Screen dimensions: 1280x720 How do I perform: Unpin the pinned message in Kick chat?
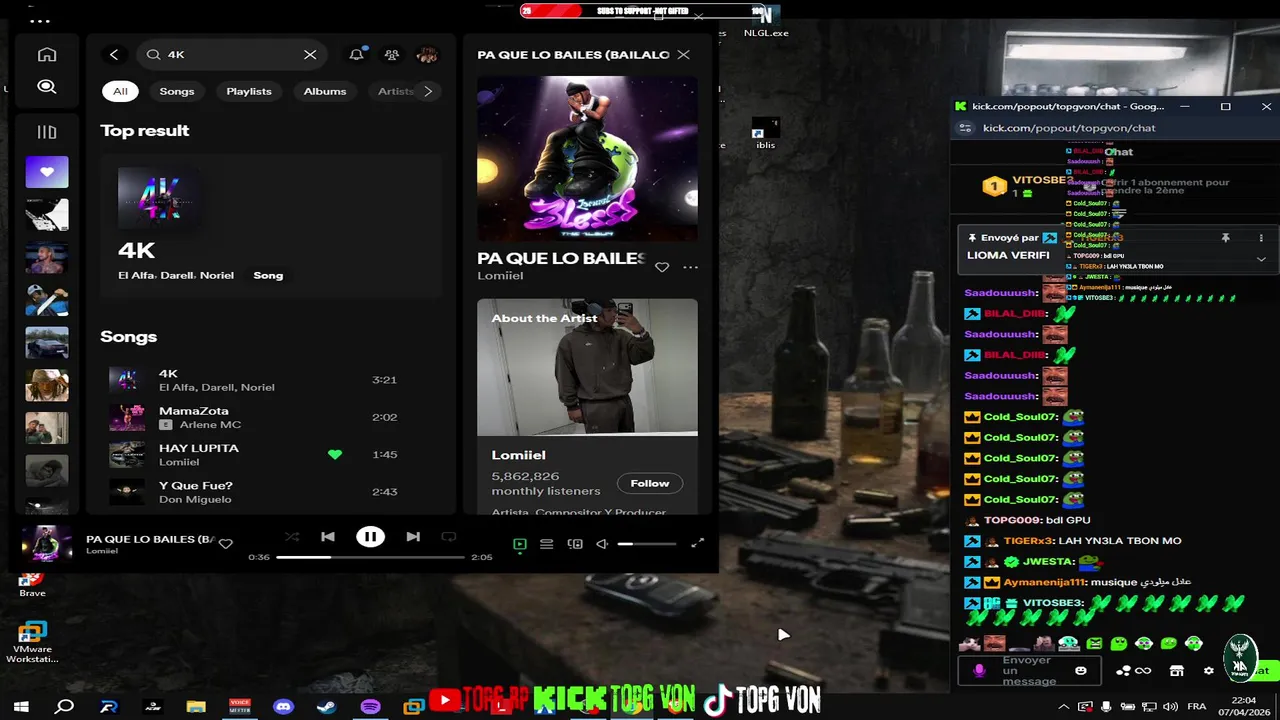tap(1225, 238)
